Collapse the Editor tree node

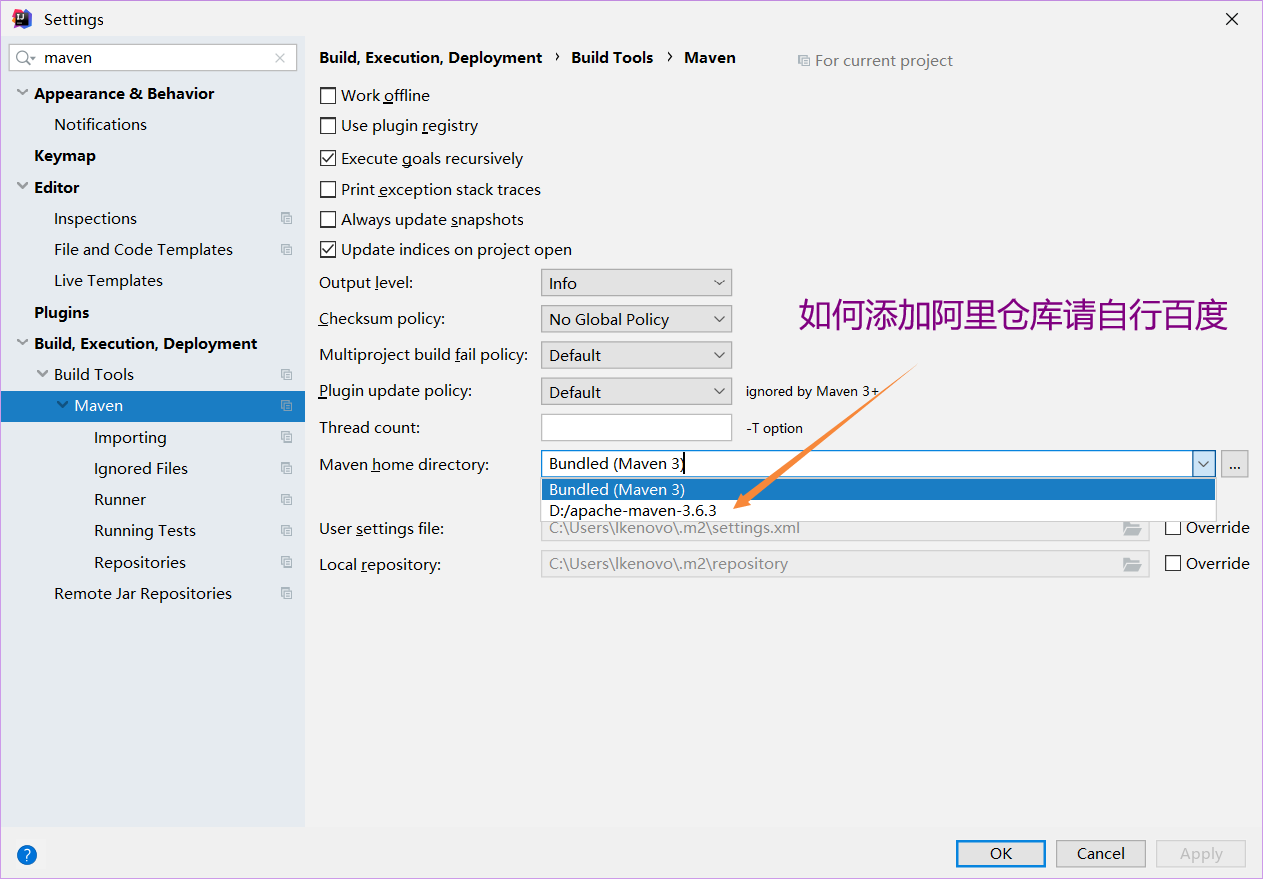click(x=22, y=187)
